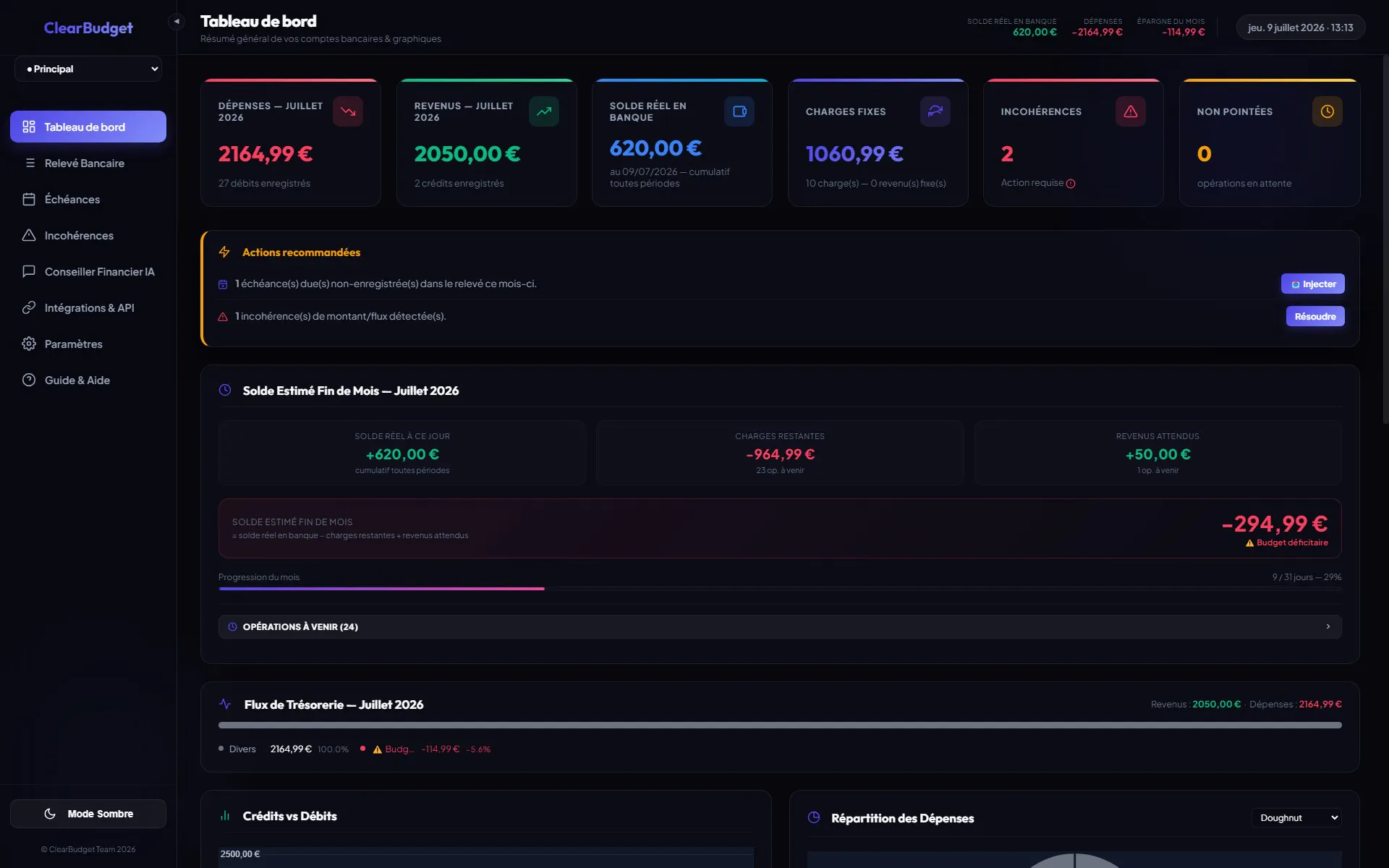Click the calendar icon next to échéance alert

tap(223, 284)
